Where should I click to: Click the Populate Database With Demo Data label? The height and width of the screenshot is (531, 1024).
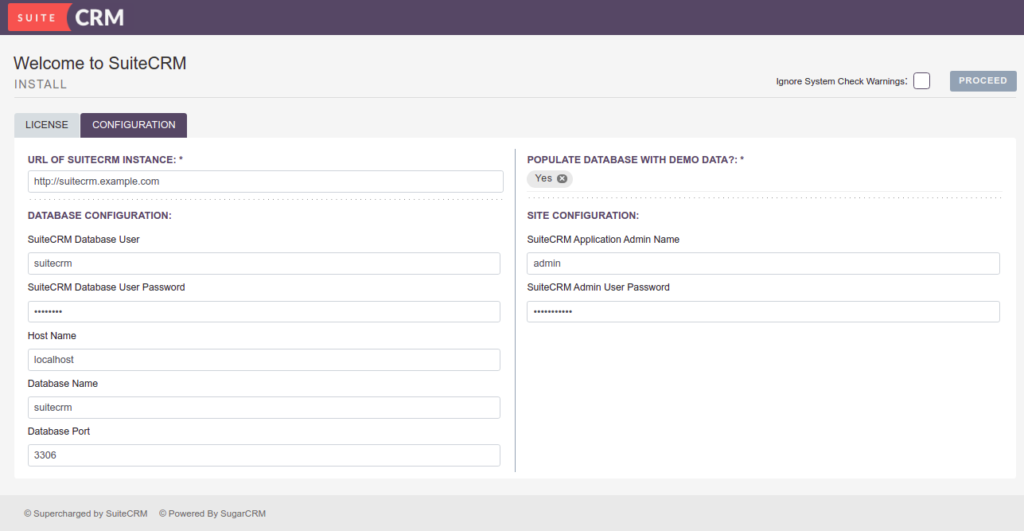(x=635, y=159)
